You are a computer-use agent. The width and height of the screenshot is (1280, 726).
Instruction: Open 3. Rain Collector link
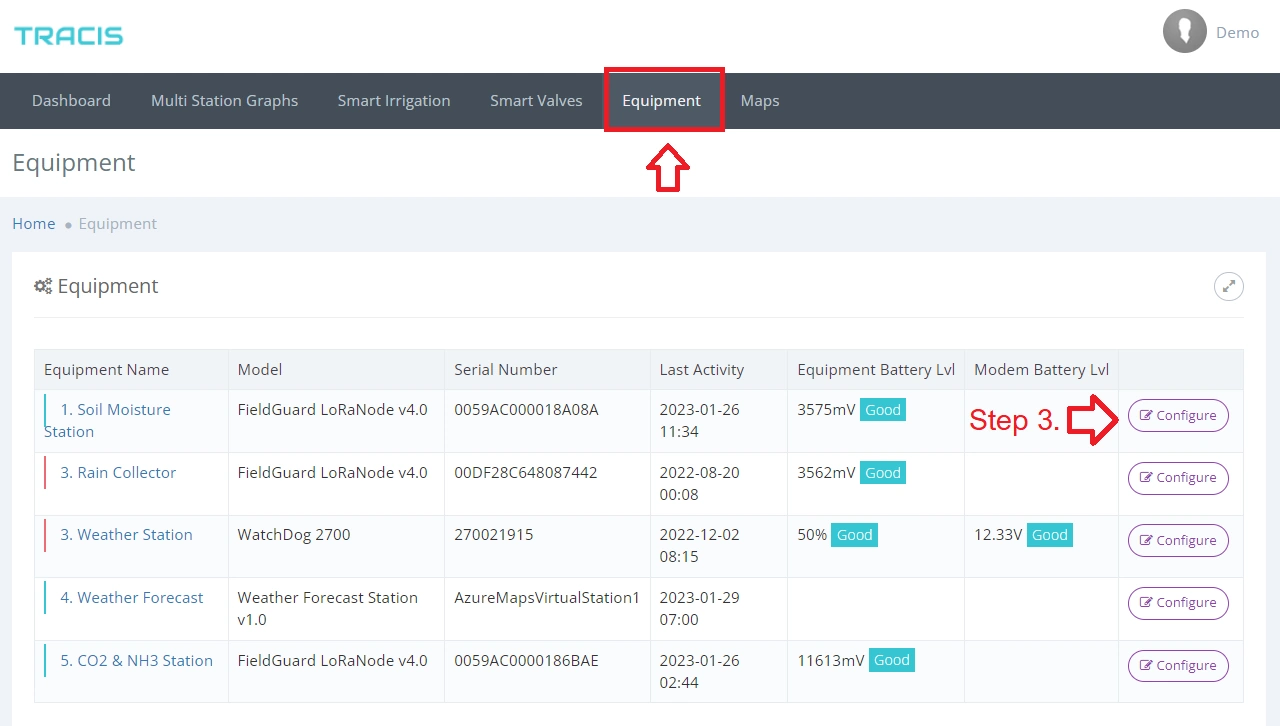click(x=118, y=473)
